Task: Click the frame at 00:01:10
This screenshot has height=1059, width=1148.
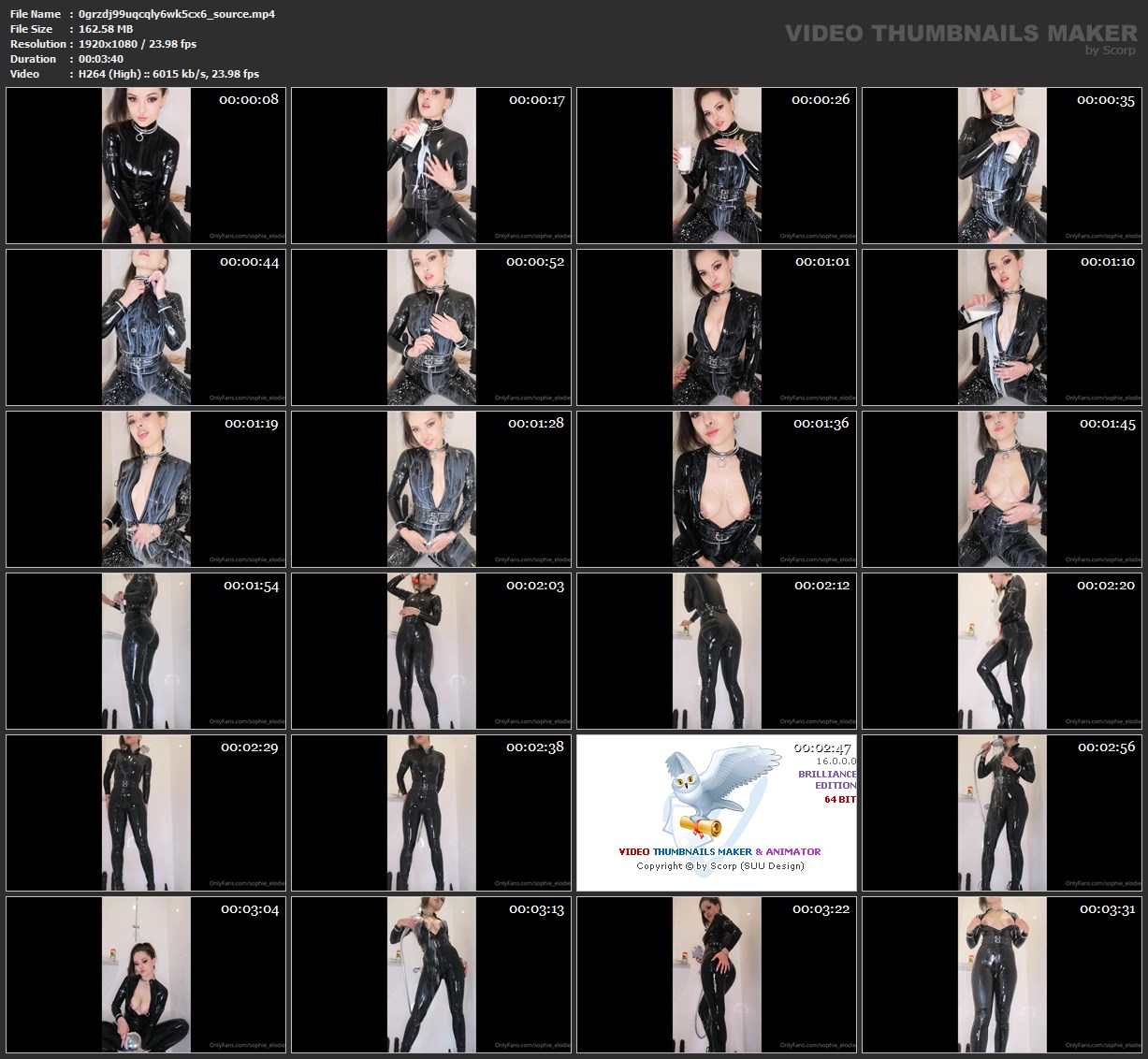Action: click(1002, 327)
